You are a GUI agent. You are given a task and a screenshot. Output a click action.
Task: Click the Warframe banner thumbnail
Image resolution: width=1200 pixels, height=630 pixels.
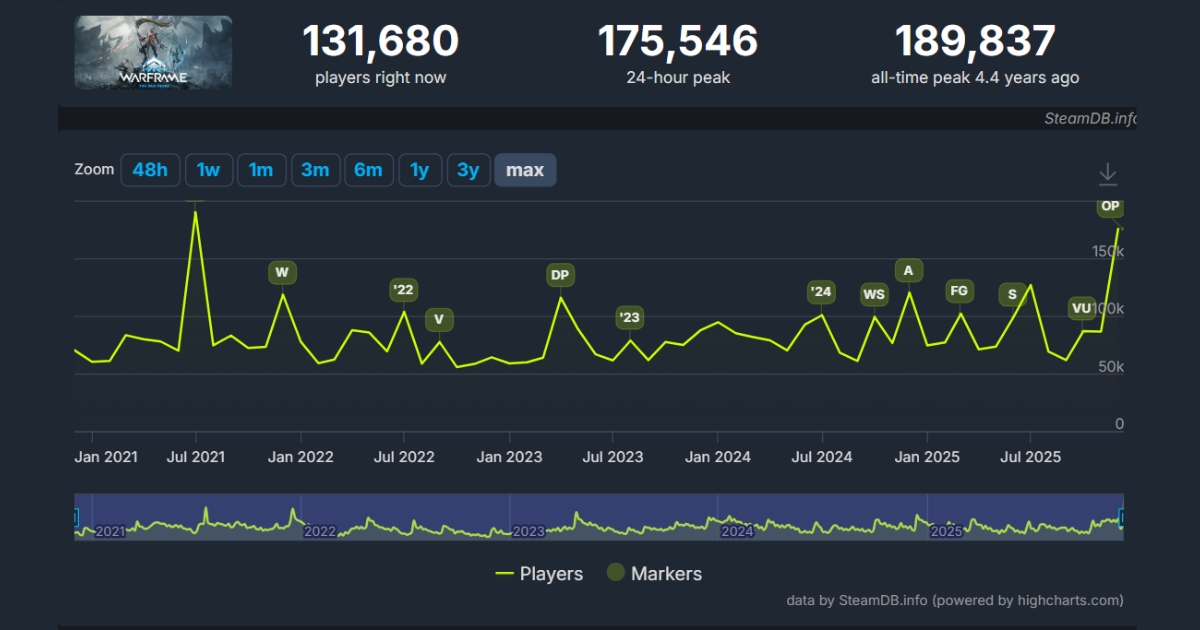click(152, 52)
